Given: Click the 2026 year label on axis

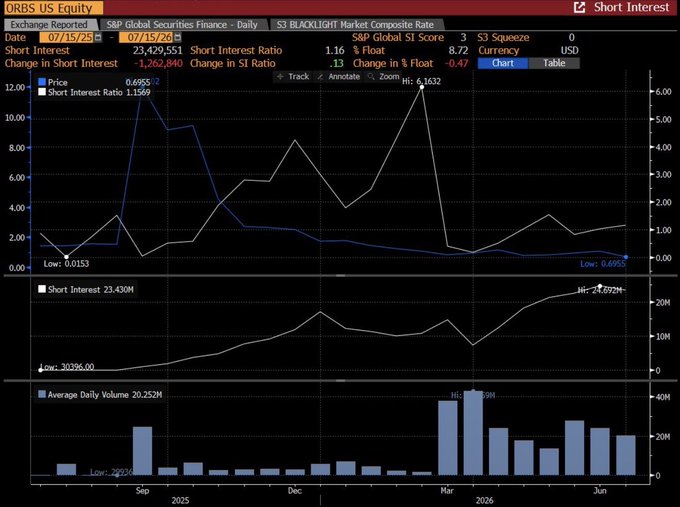Looking at the screenshot, I should click(x=484, y=500).
